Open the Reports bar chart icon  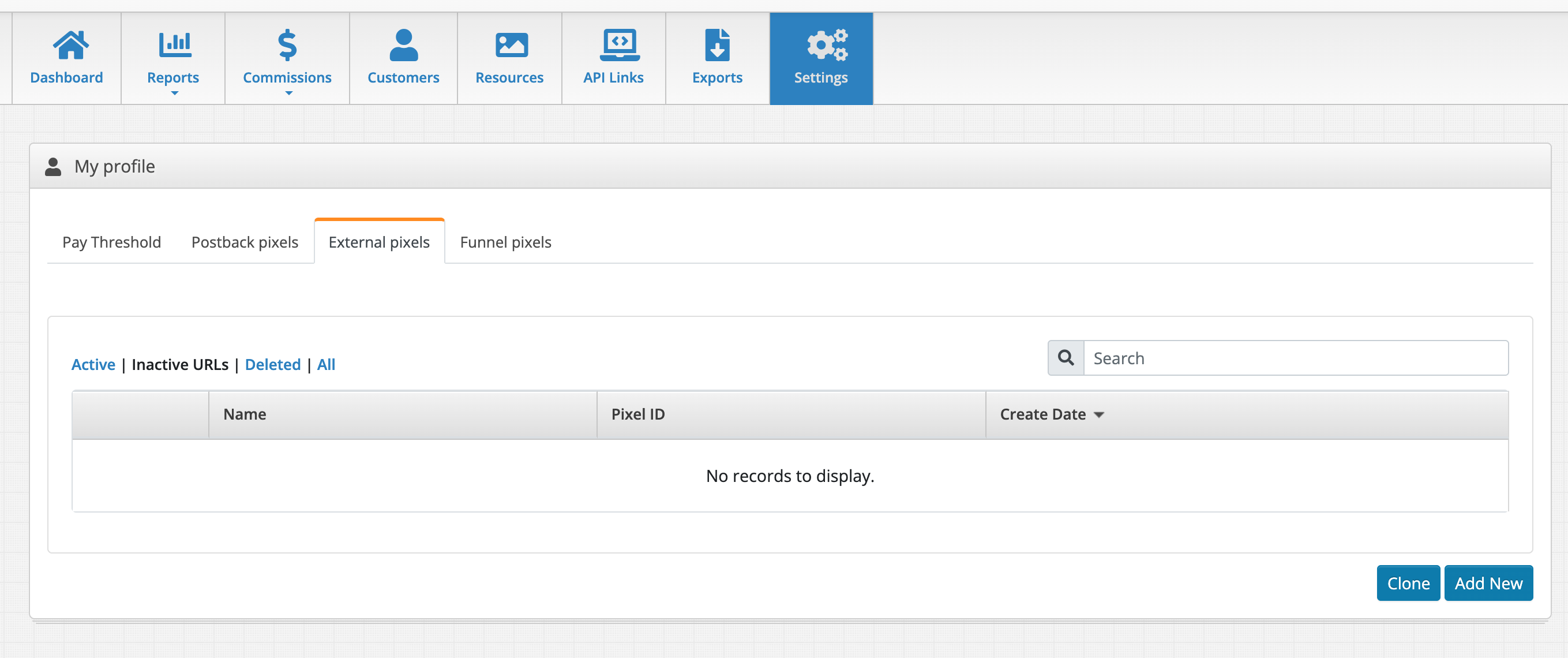174,45
